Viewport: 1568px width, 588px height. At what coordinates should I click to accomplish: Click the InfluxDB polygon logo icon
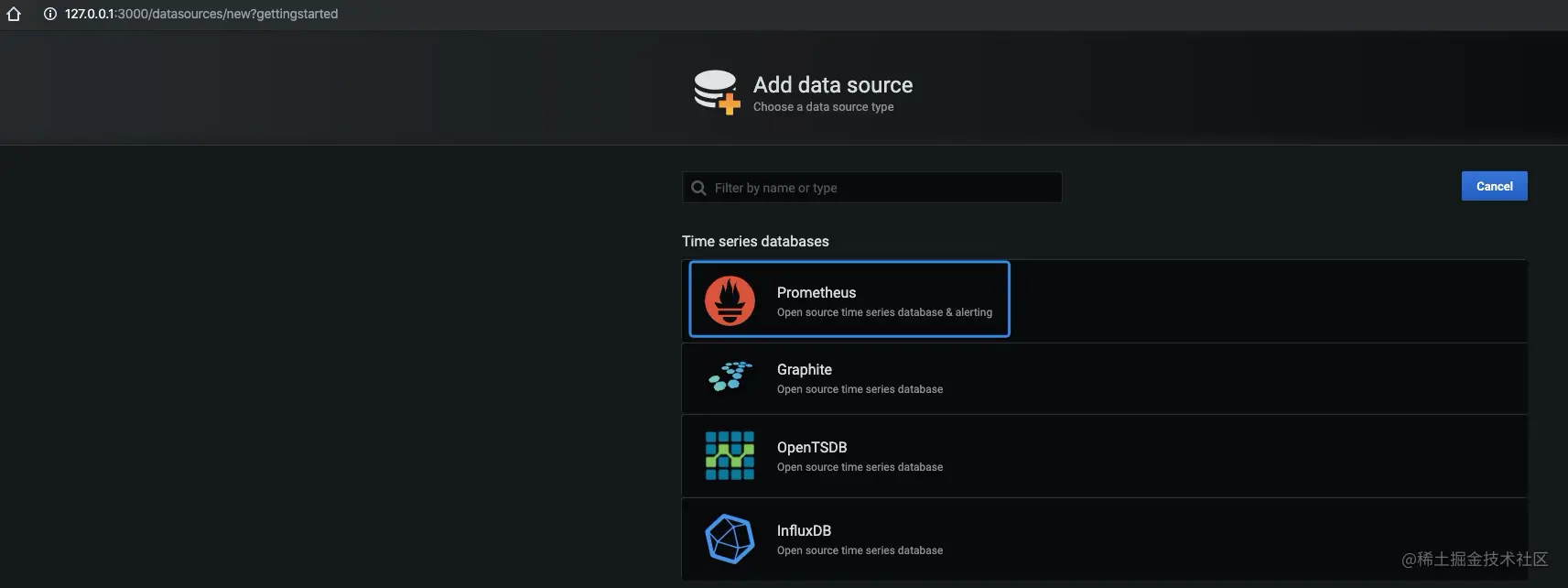[x=730, y=539]
